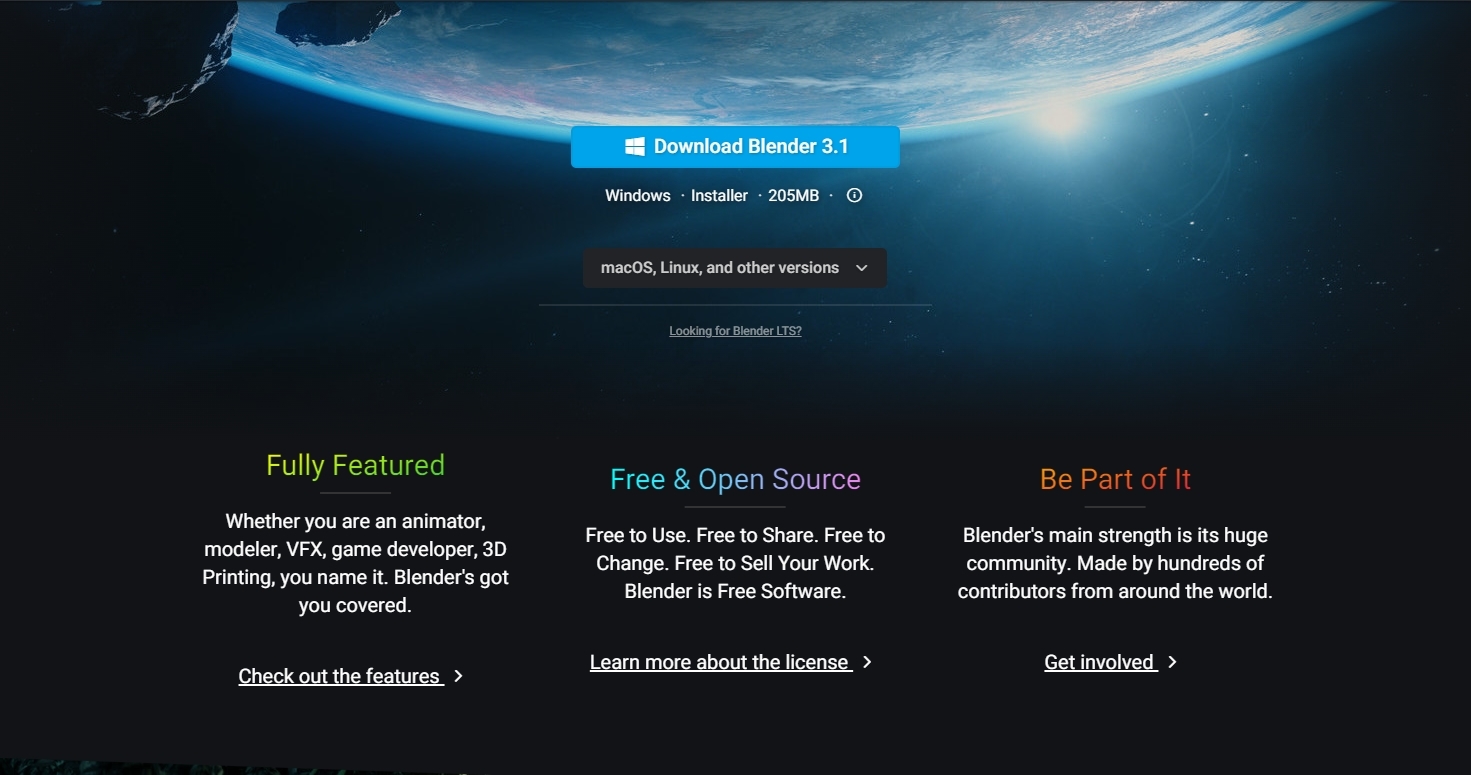Select the Free & Open Source heading

pos(735,479)
